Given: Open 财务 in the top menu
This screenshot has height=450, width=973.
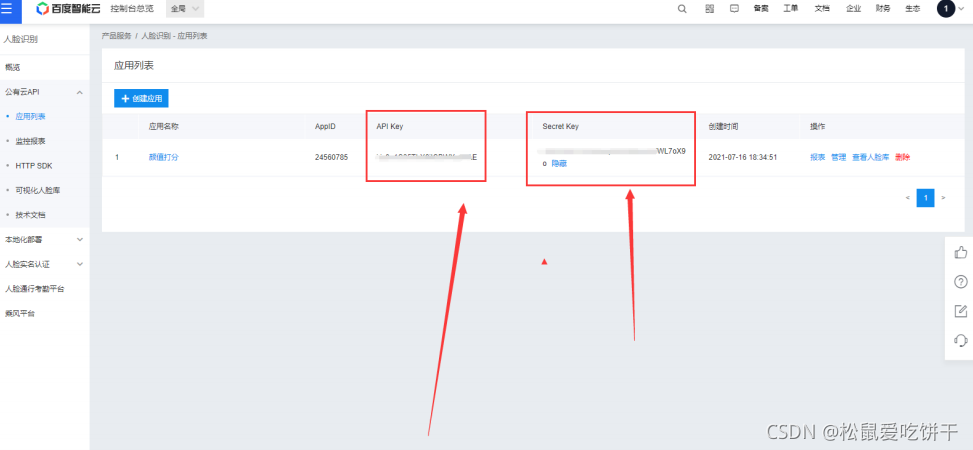Looking at the screenshot, I should click(883, 9).
